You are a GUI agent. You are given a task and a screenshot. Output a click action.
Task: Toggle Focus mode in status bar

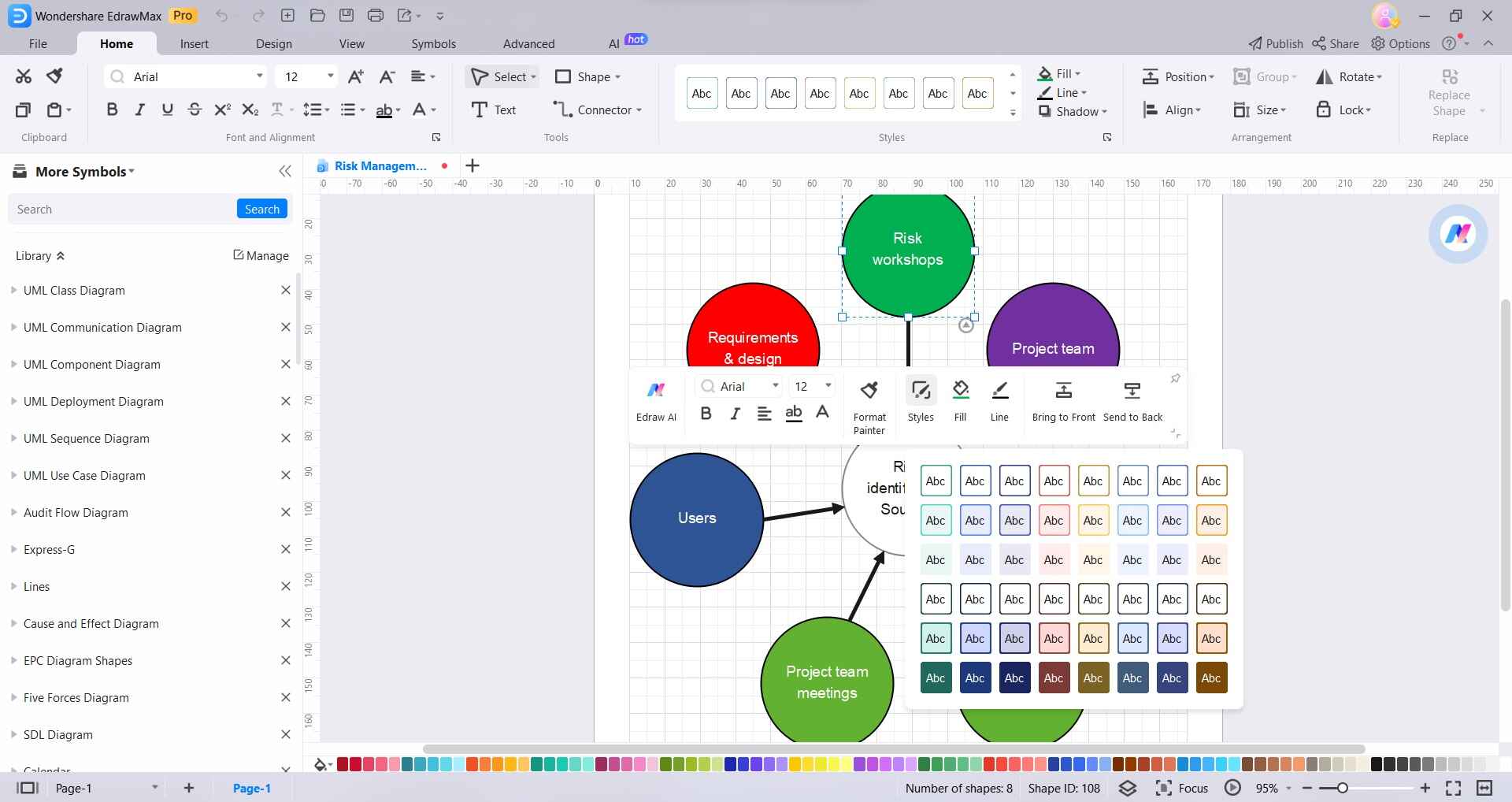1182,788
